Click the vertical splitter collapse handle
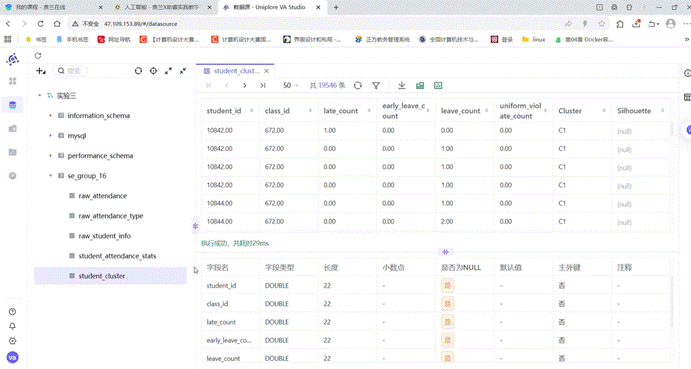This screenshot has height=369, width=691. tap(195, 226)
